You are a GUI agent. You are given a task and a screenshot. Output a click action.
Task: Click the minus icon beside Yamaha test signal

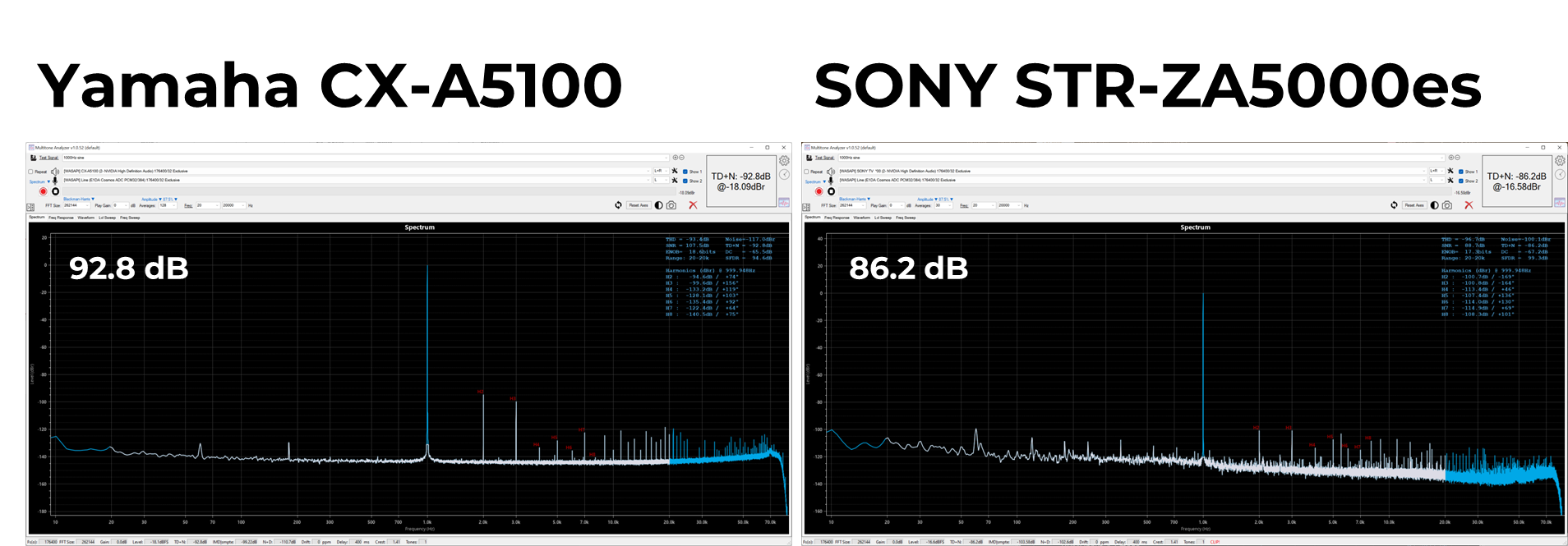pyautogui.click(x=681, y=158)
